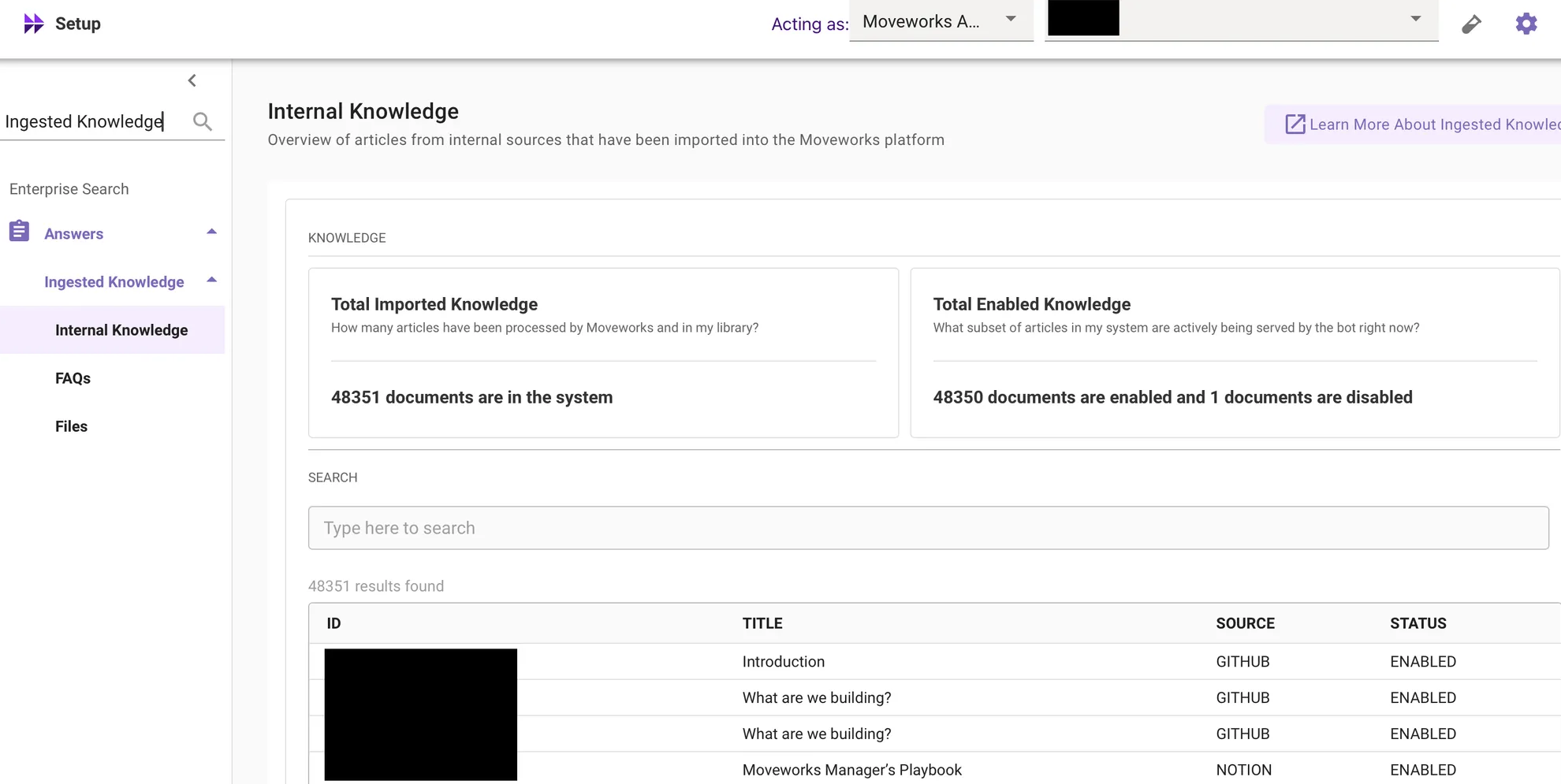Click the STATUS column header
The width and height of the screenshot is (1561, 784).
tap(1418, 623)
